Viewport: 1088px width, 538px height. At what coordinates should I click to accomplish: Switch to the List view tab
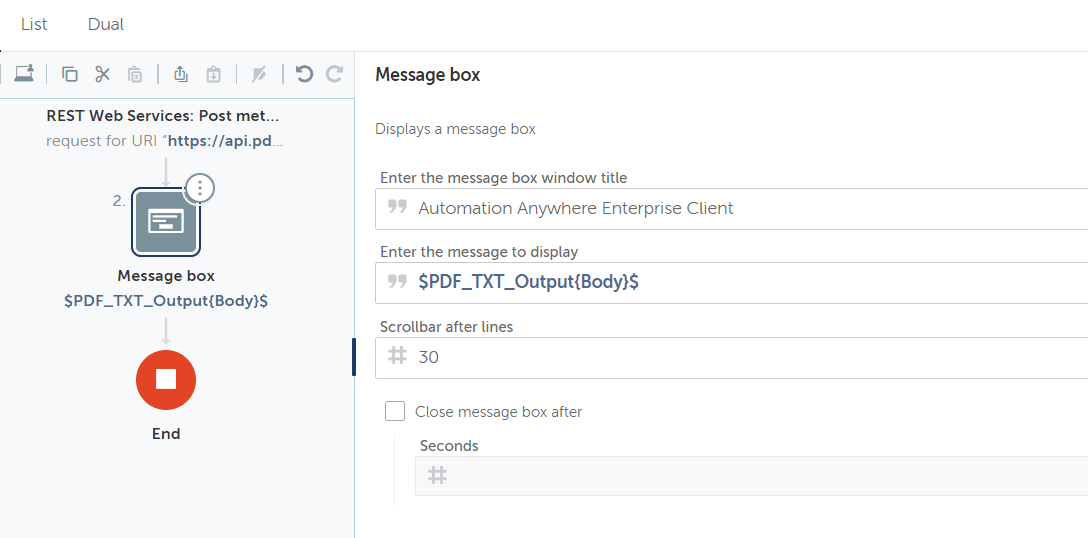[x=34, y=24]
